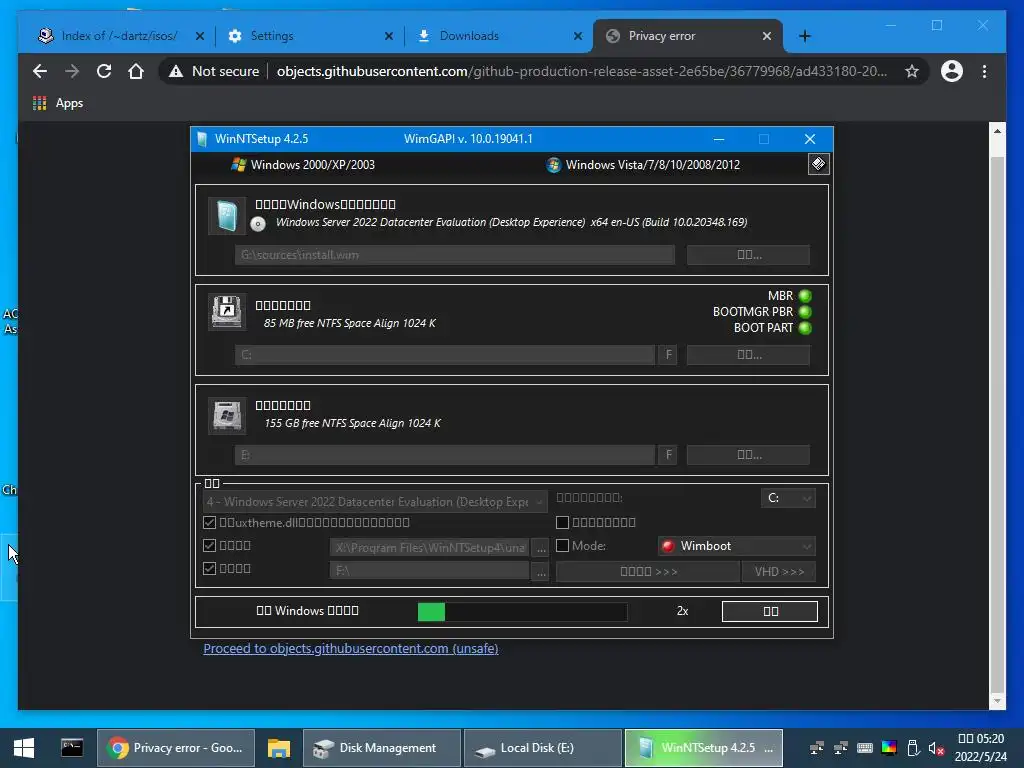Open Windows Start menu
This screenshot has height=768, width=1024.
pos(24,748)
